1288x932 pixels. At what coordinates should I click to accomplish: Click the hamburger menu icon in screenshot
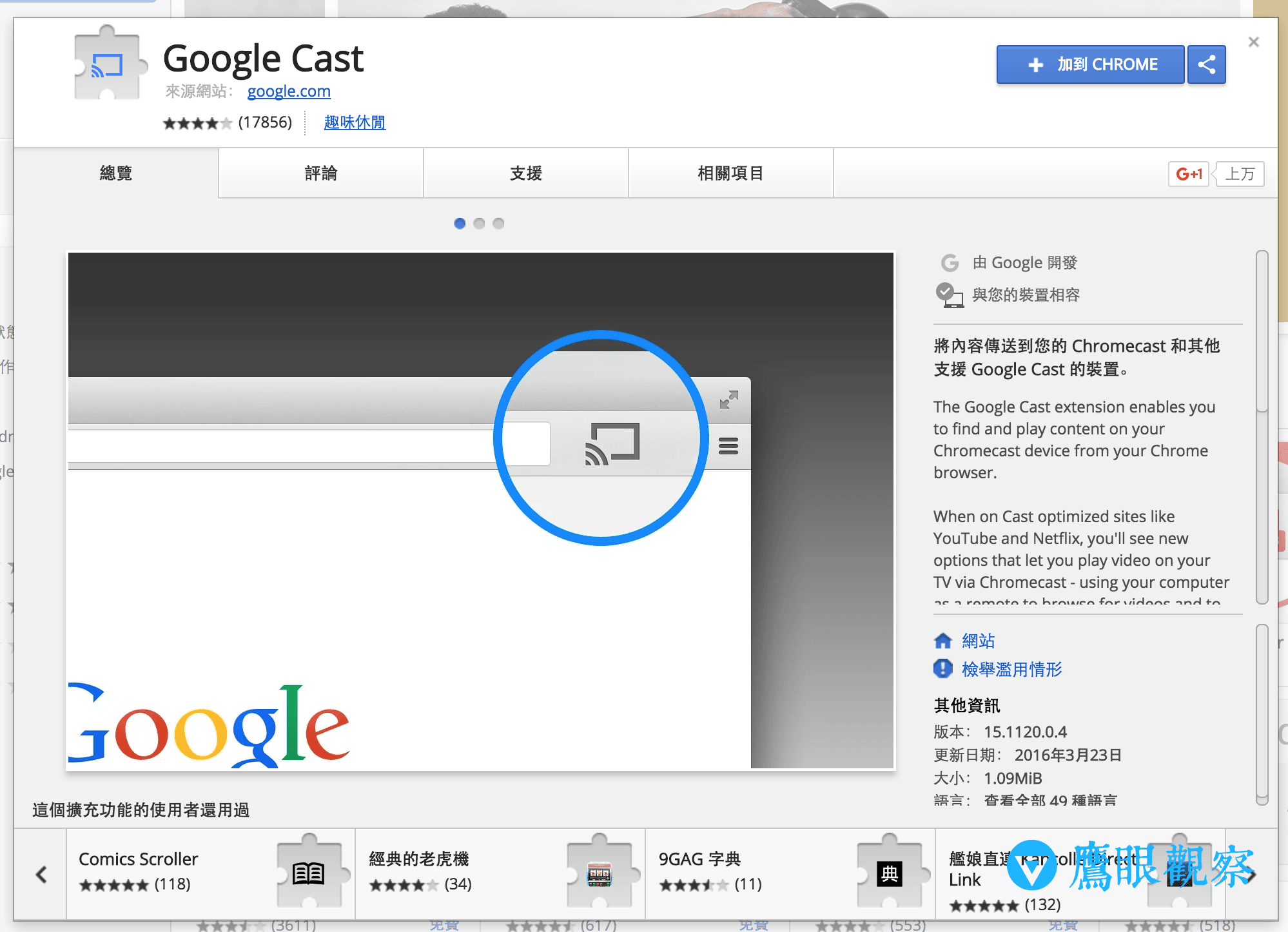(x=728, y=445)
